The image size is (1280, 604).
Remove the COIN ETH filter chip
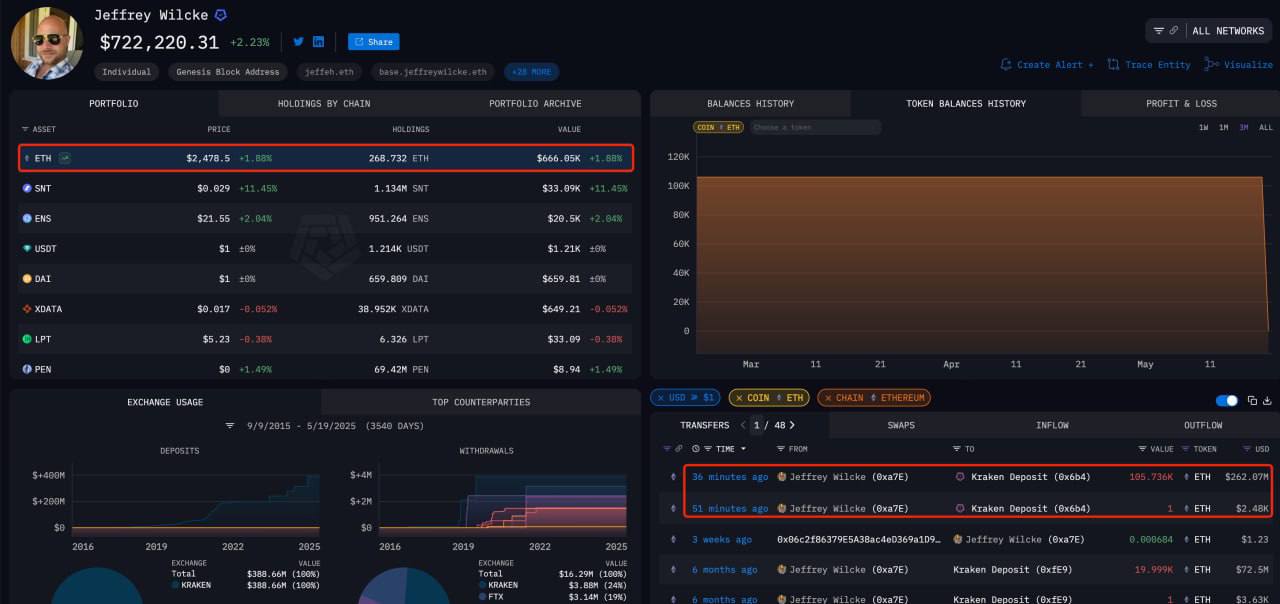(739, 398)
